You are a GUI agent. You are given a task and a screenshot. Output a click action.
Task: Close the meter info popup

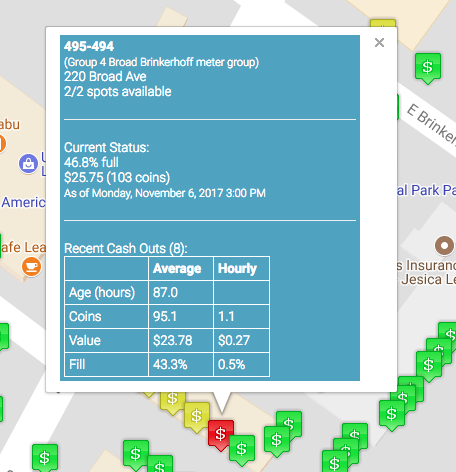pos(379,43)
